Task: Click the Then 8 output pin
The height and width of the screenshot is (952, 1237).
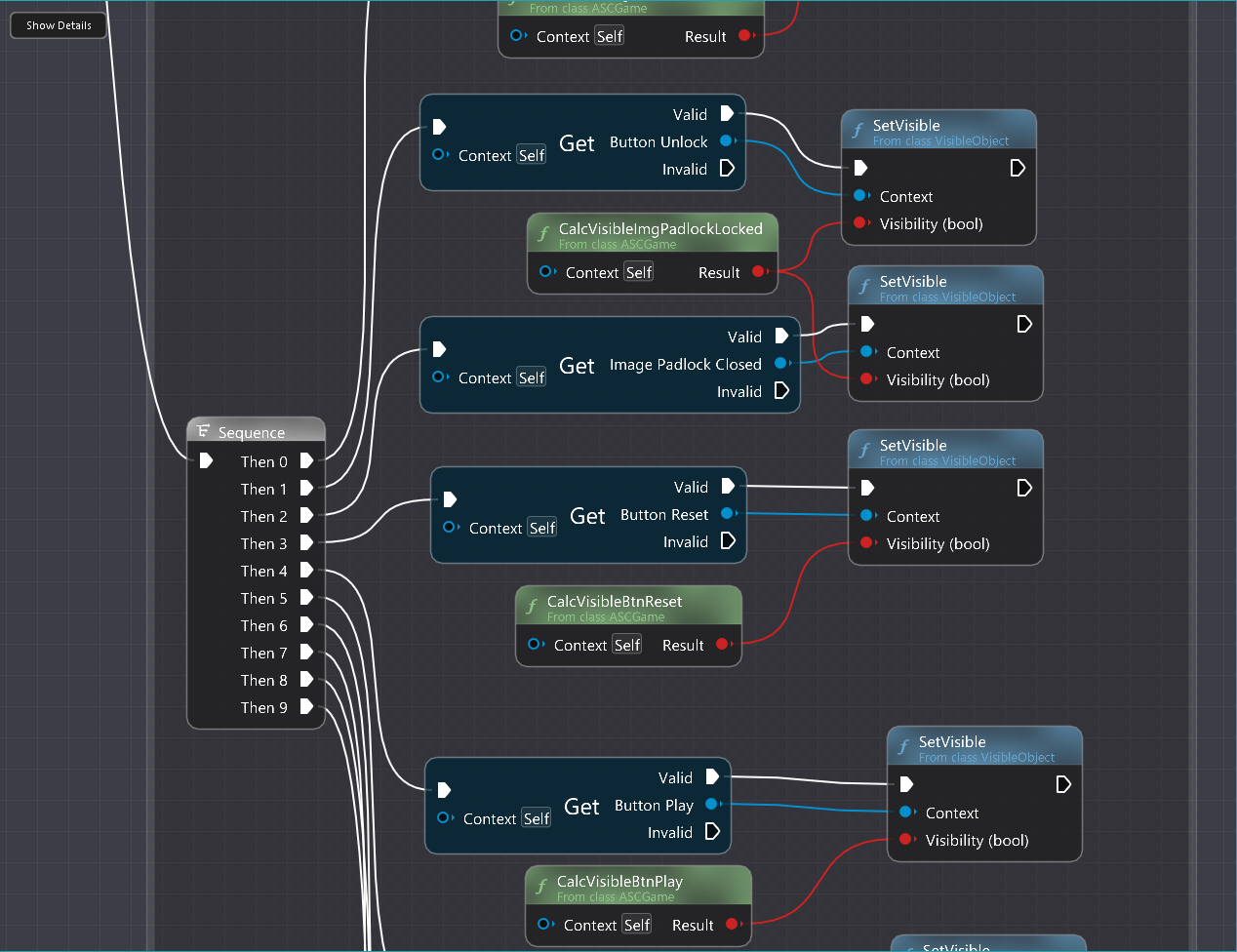Action: (306, 679)
